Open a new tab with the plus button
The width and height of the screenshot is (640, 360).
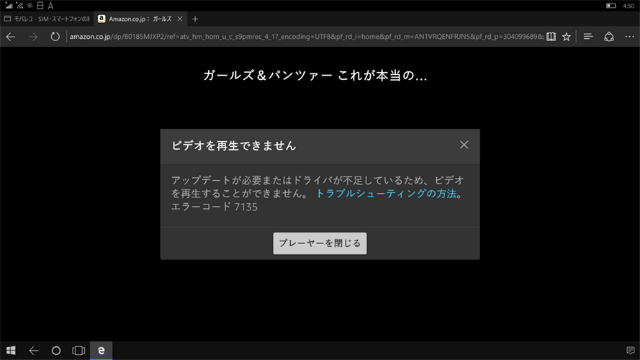195,19
